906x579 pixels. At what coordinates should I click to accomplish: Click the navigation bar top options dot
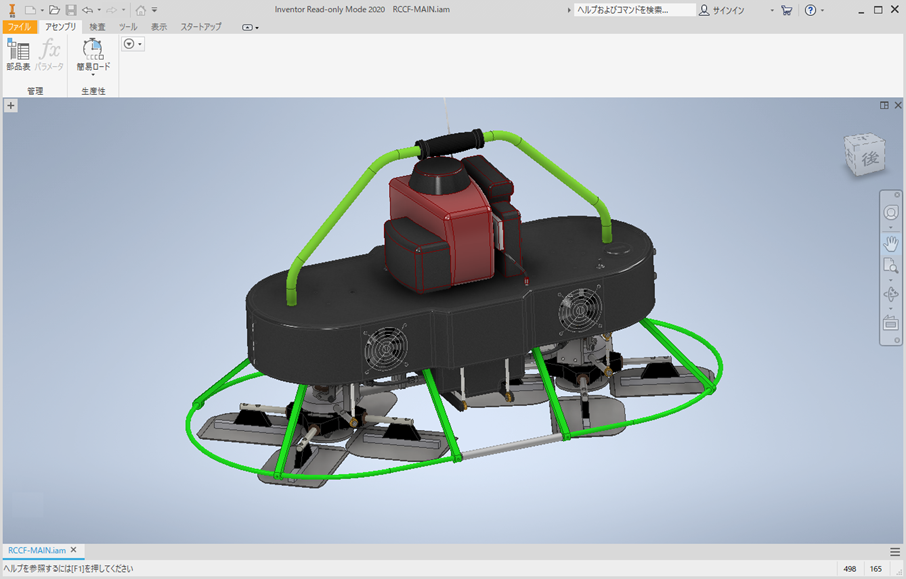pos(897,195)
